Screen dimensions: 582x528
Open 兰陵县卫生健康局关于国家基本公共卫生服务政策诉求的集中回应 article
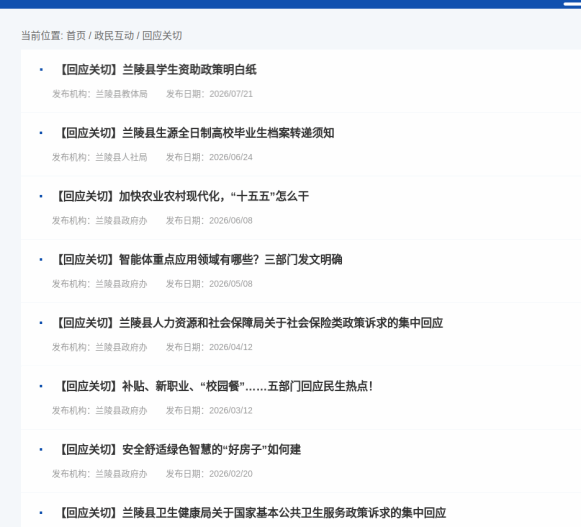[x=252, y=513]
